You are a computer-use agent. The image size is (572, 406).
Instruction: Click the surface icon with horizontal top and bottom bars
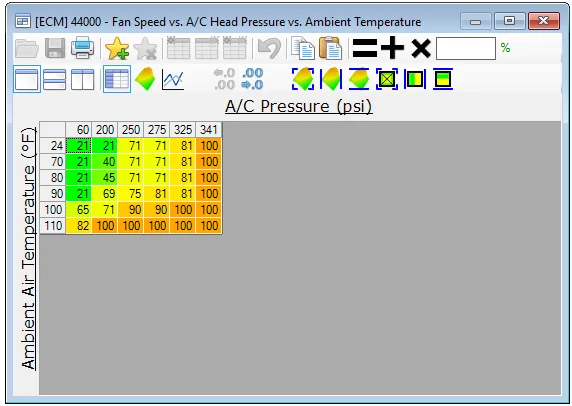[x=359, y=79]
